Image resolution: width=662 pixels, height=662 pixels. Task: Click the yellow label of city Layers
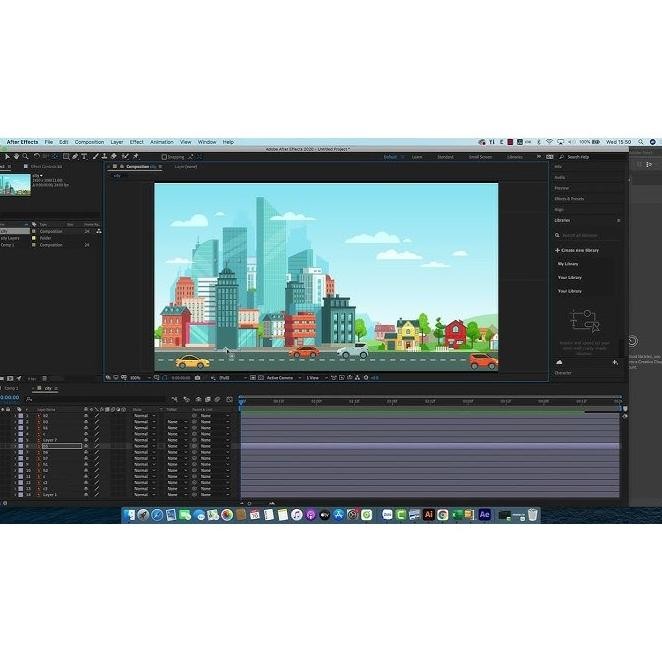[34, 238]
